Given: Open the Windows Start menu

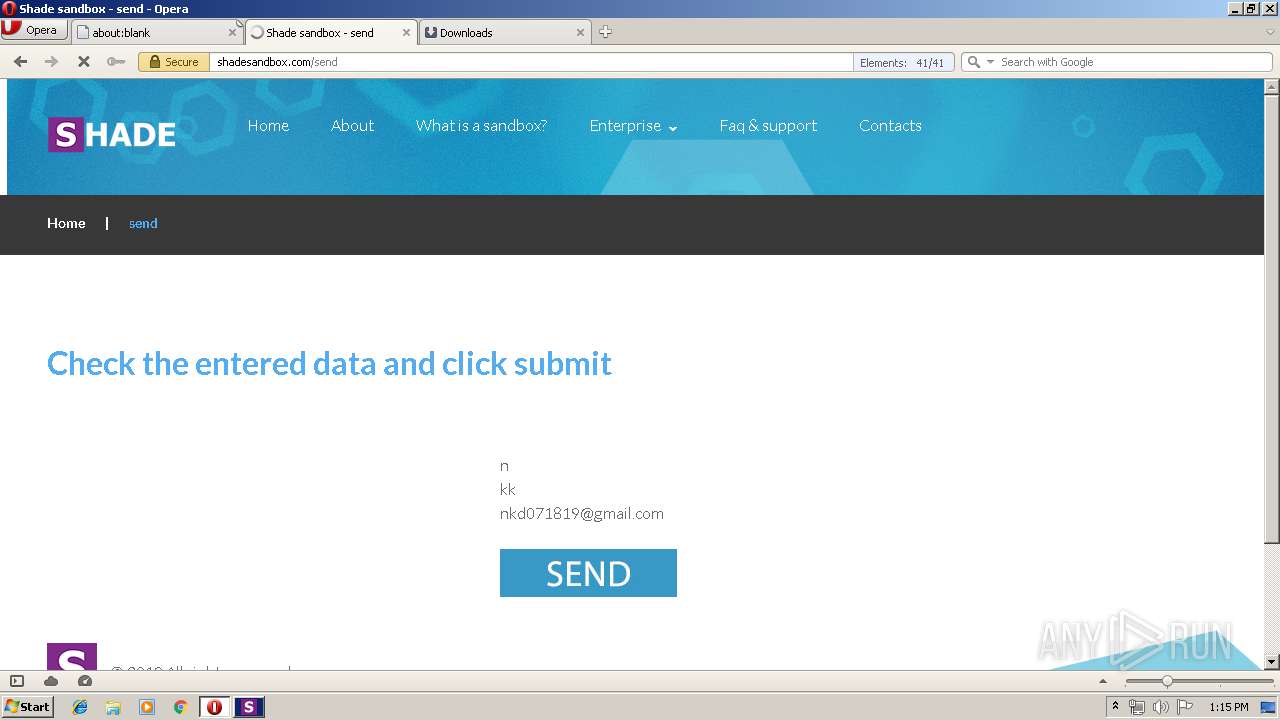Looking at the screenshot, I should pyautogui.click(x=28, y=707).
